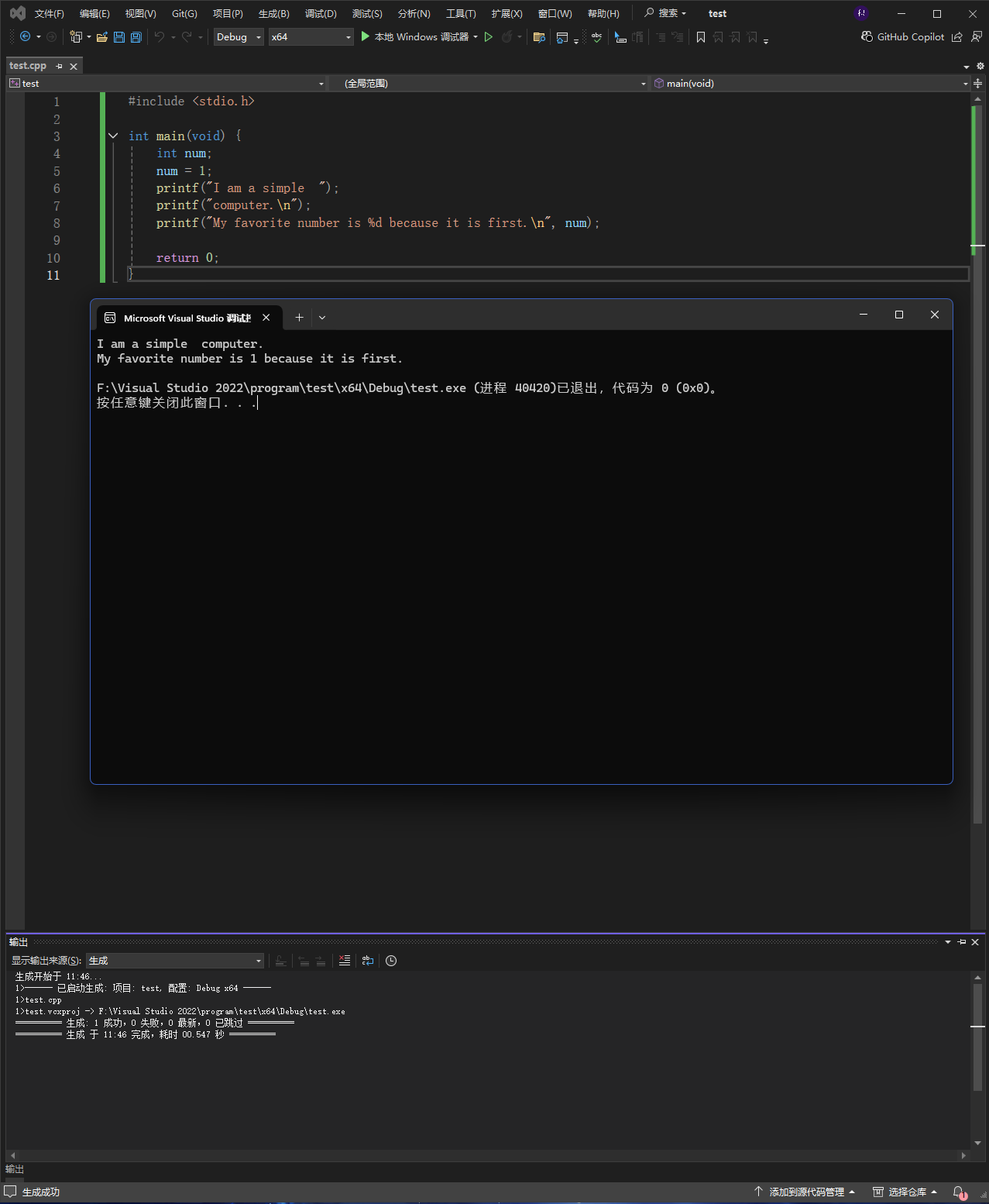
Task: Add a new tab in the console window
Action: click(299, 317)
